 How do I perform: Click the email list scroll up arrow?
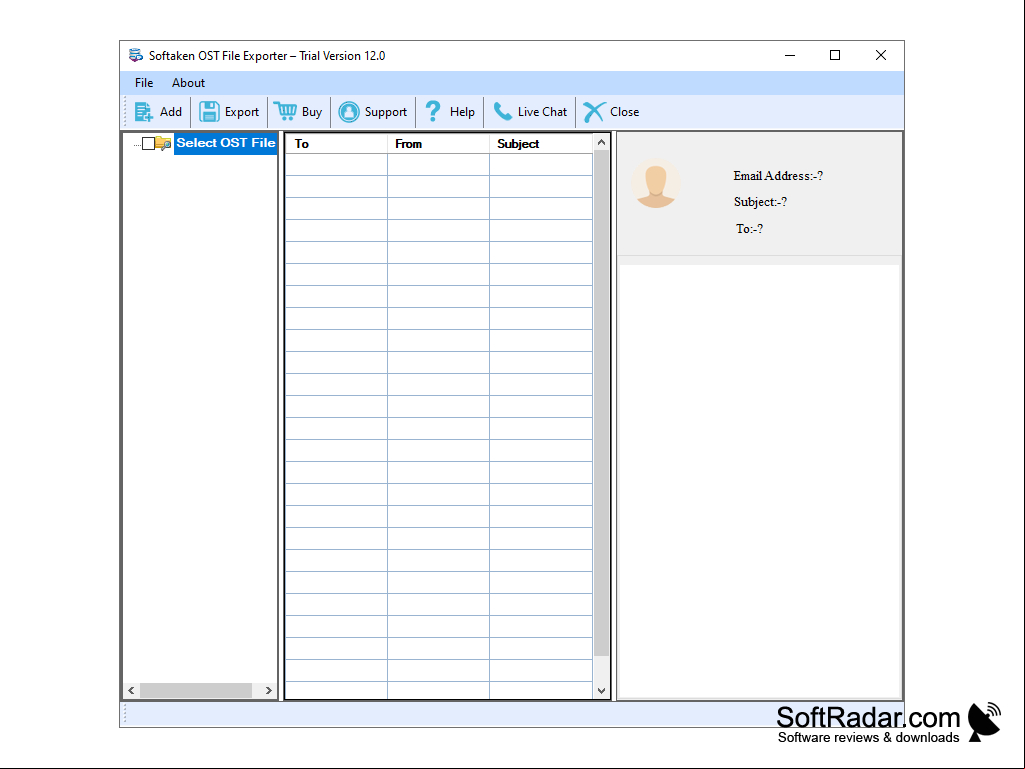click(601, 143)
